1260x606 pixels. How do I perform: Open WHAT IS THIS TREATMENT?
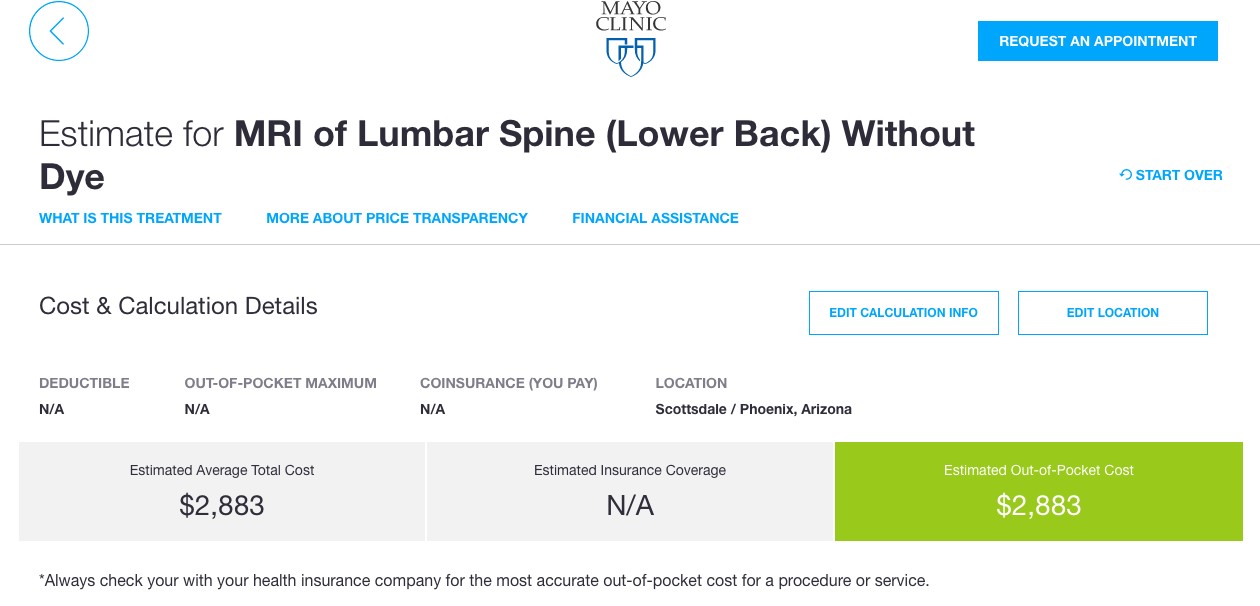pyautogui.click(x=130, y=218)
